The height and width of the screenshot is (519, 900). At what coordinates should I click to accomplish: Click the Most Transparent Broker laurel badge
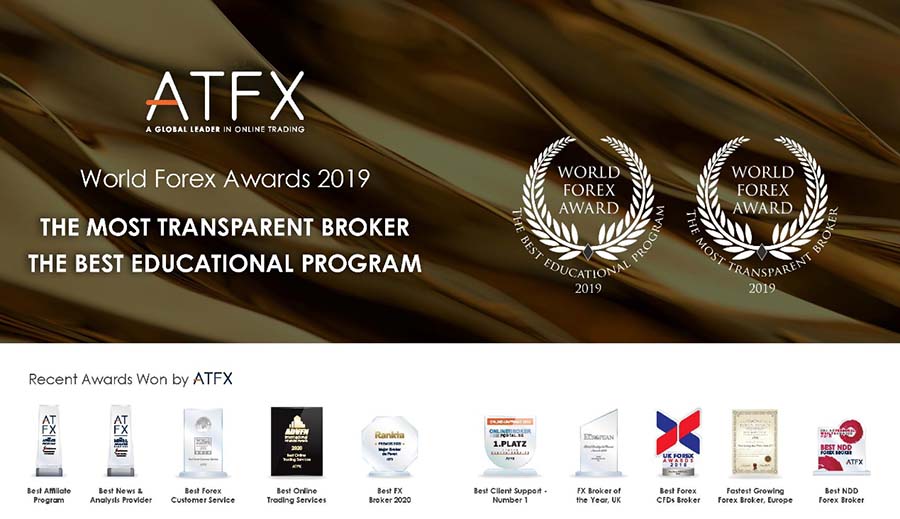(x=762, y=215)
